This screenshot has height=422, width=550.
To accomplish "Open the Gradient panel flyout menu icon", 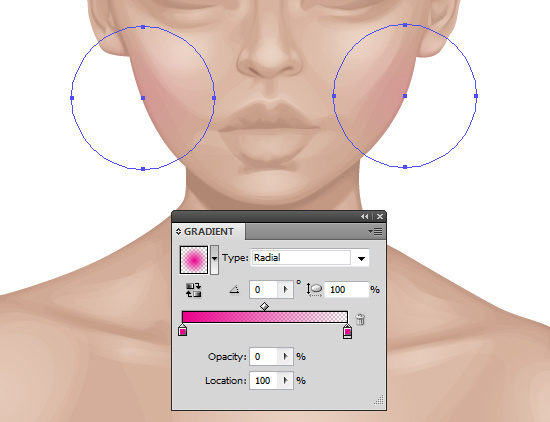I will (x=376, y=232).
